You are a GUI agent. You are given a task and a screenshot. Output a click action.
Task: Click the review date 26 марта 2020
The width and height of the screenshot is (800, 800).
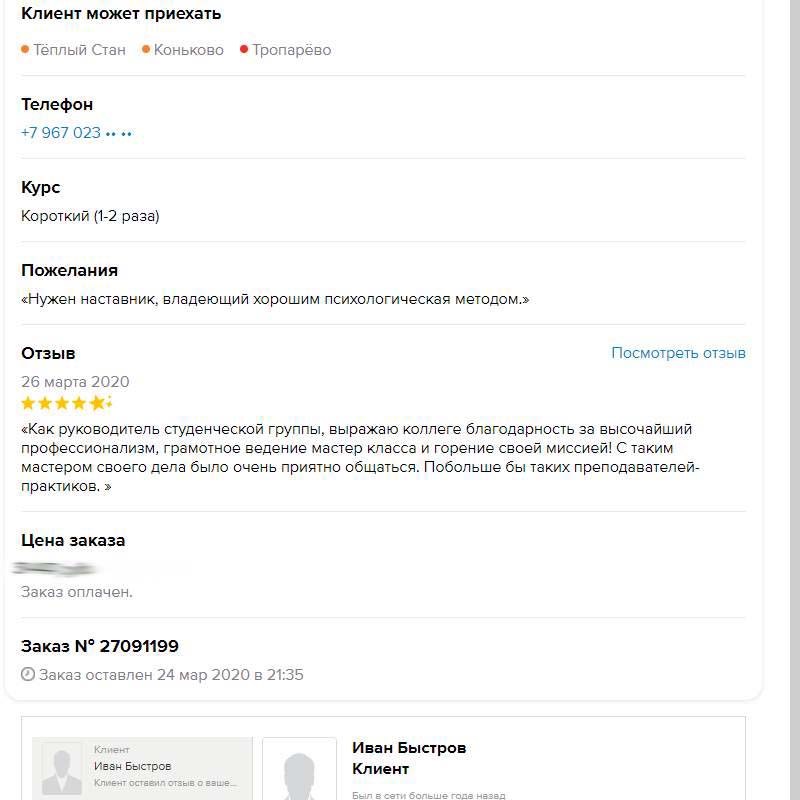point(75,381)
